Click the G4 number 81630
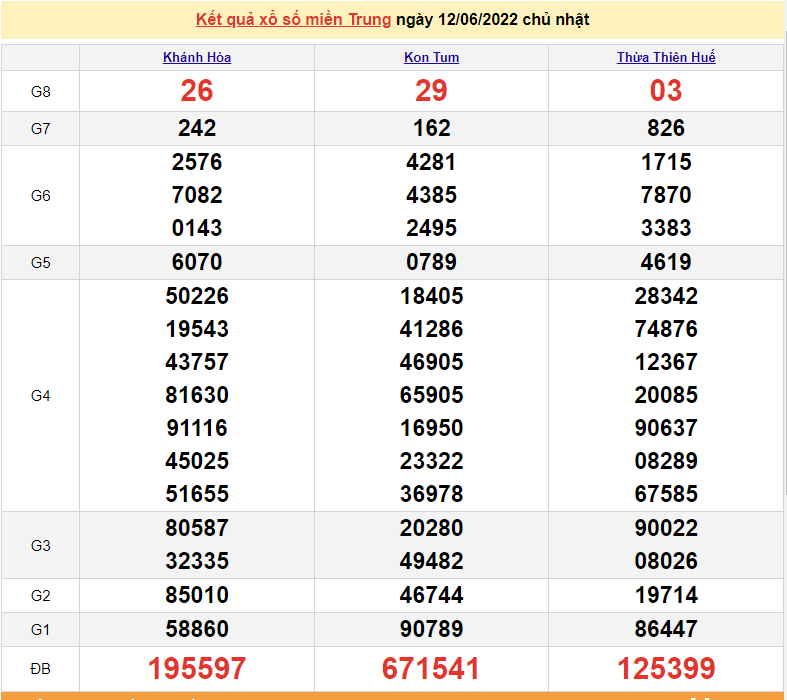The width and height of the screenshot is (787, 700). coord(197,395)
